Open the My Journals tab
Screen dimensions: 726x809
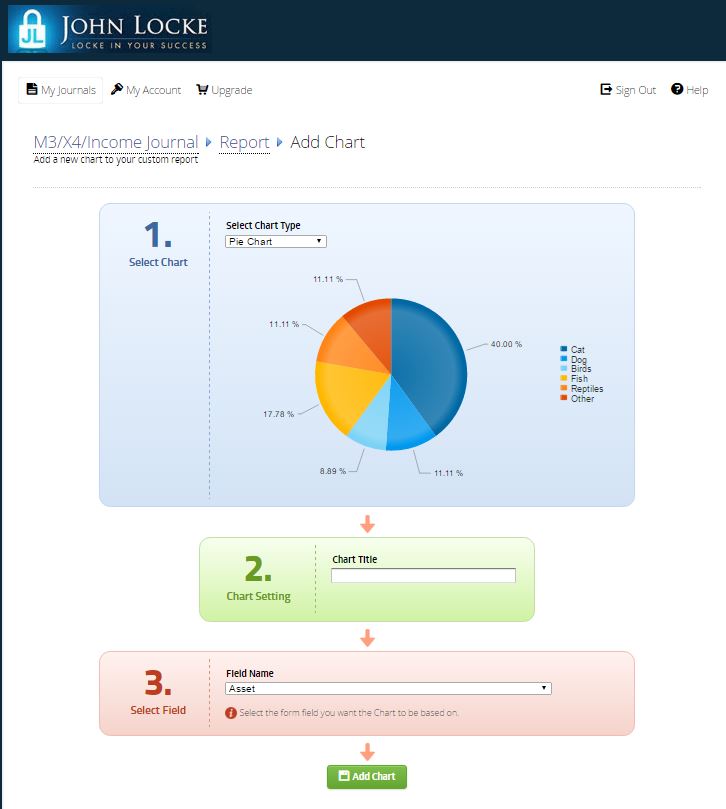tap(61, 90)
